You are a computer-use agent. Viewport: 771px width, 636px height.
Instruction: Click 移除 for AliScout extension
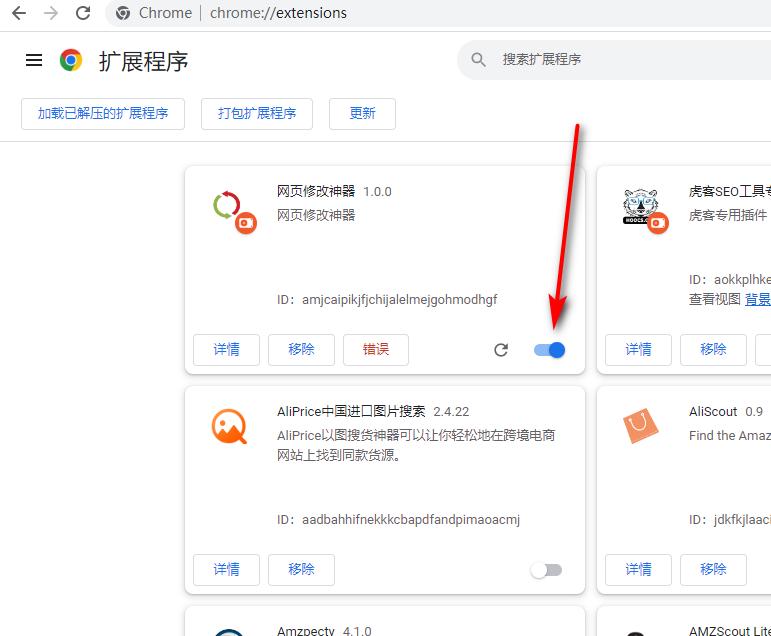point(713,570)
